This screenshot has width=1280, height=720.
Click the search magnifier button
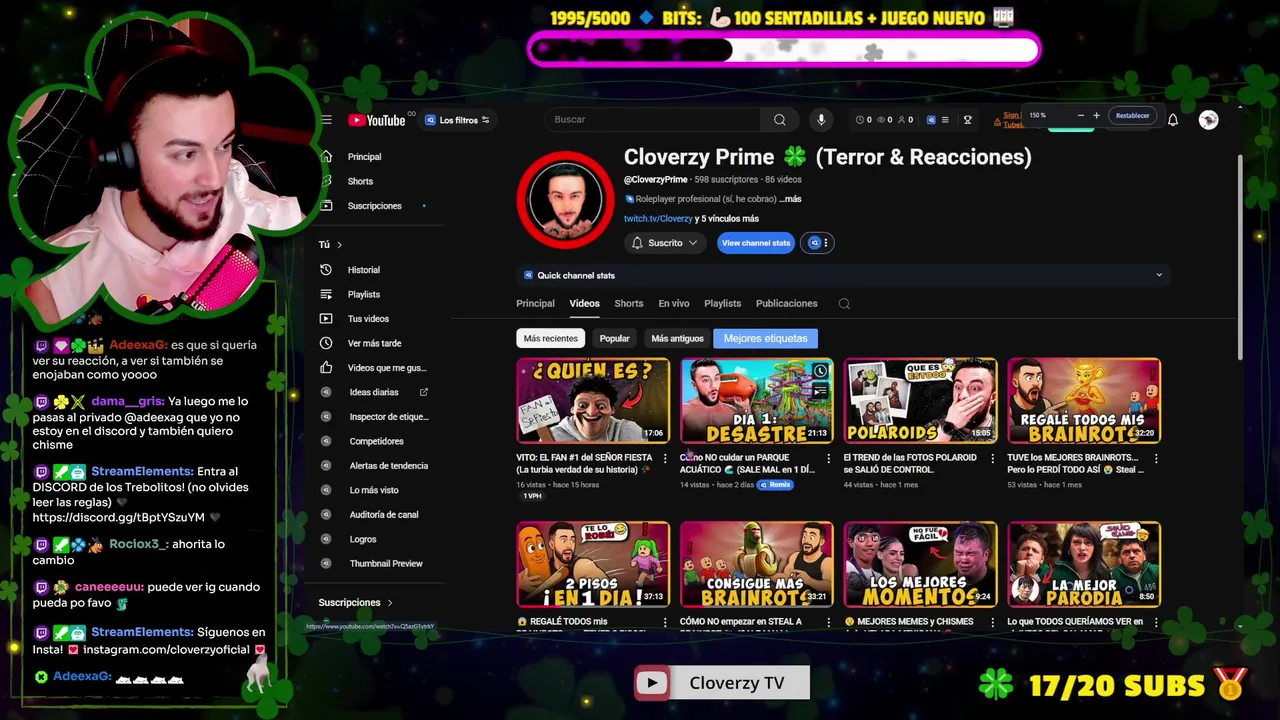(x=779, y=120)
